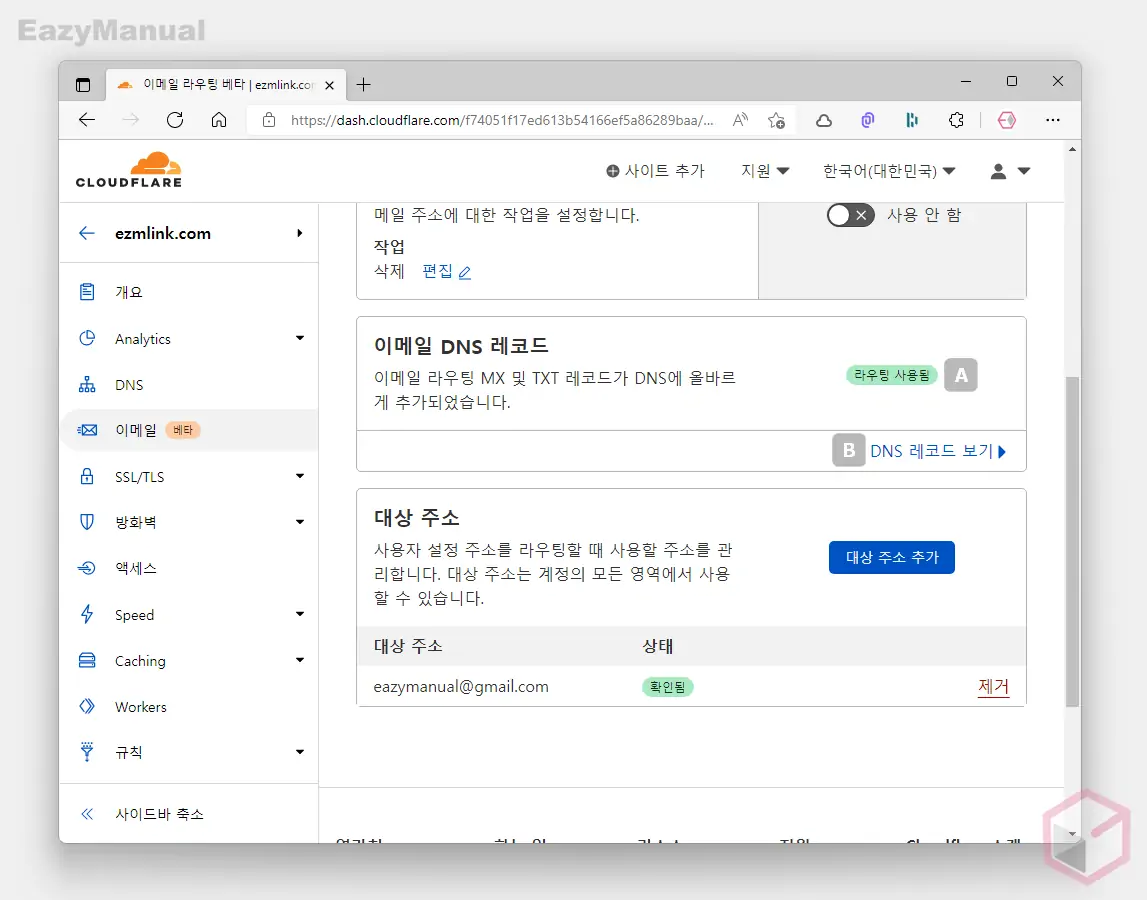Viewport: 1147px width, 900px height.
Task: Expand the SSL/TLS section
Action: (140, 476)
